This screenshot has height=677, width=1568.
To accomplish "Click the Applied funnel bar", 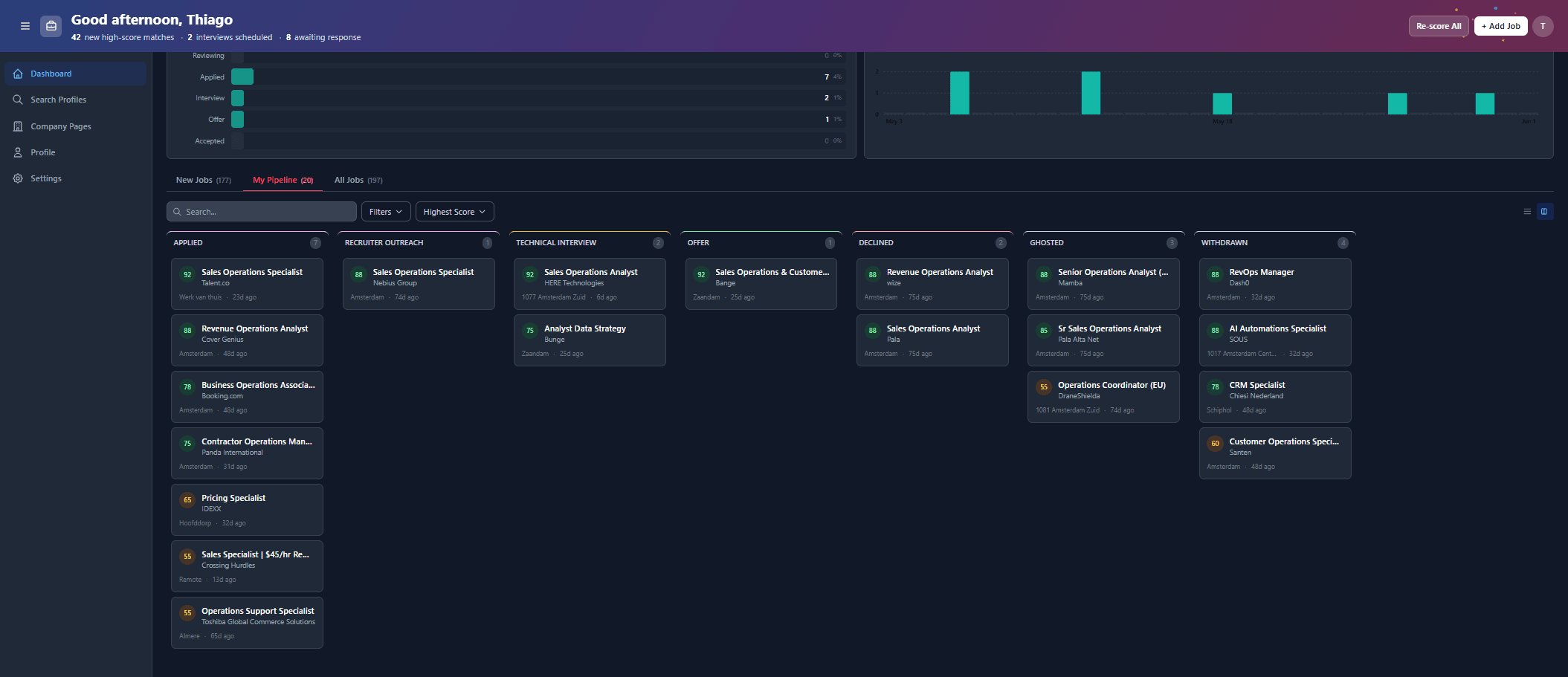I will point(242,77).
